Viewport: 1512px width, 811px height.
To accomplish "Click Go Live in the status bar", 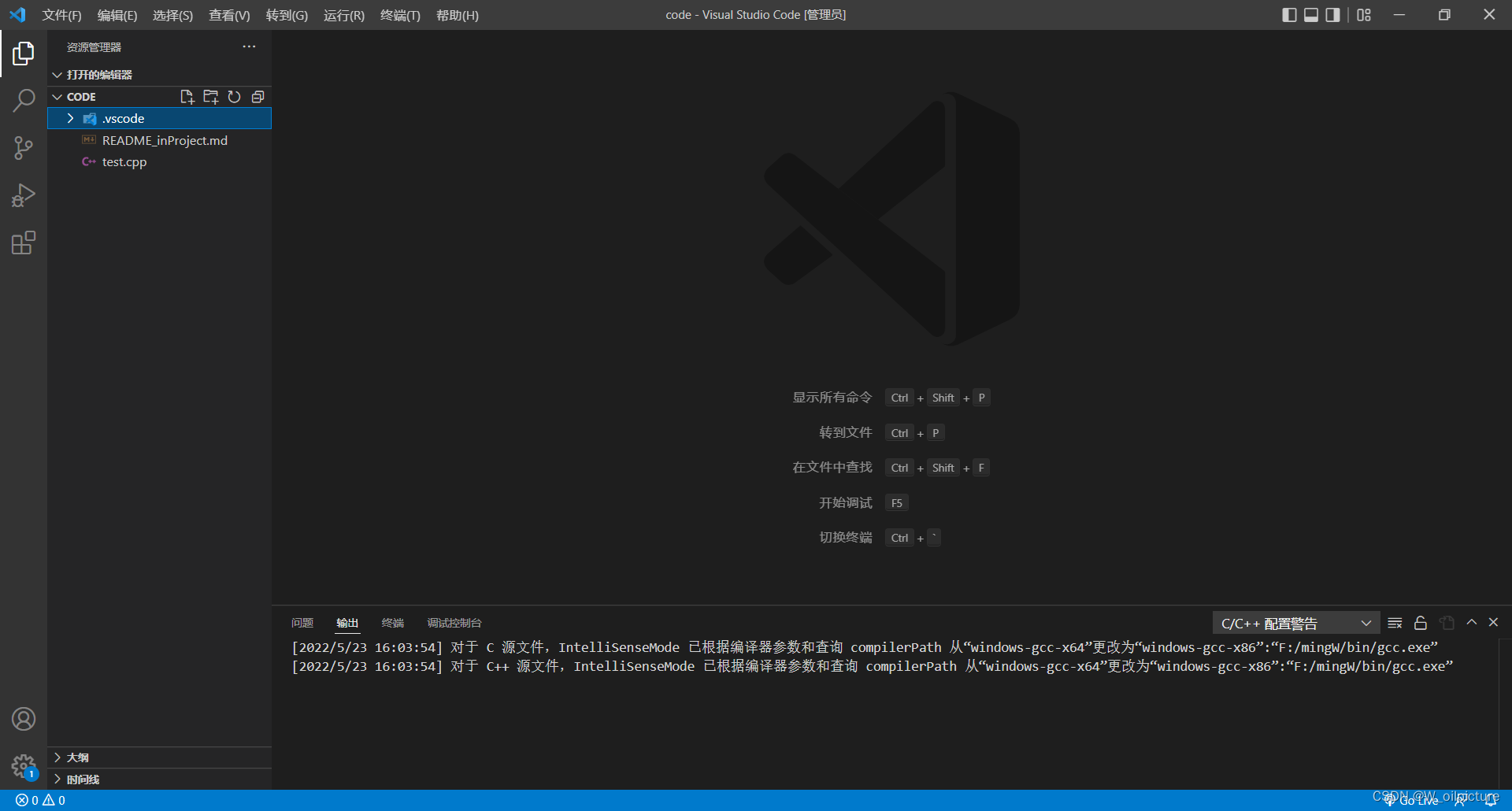I will (1411, 800).
